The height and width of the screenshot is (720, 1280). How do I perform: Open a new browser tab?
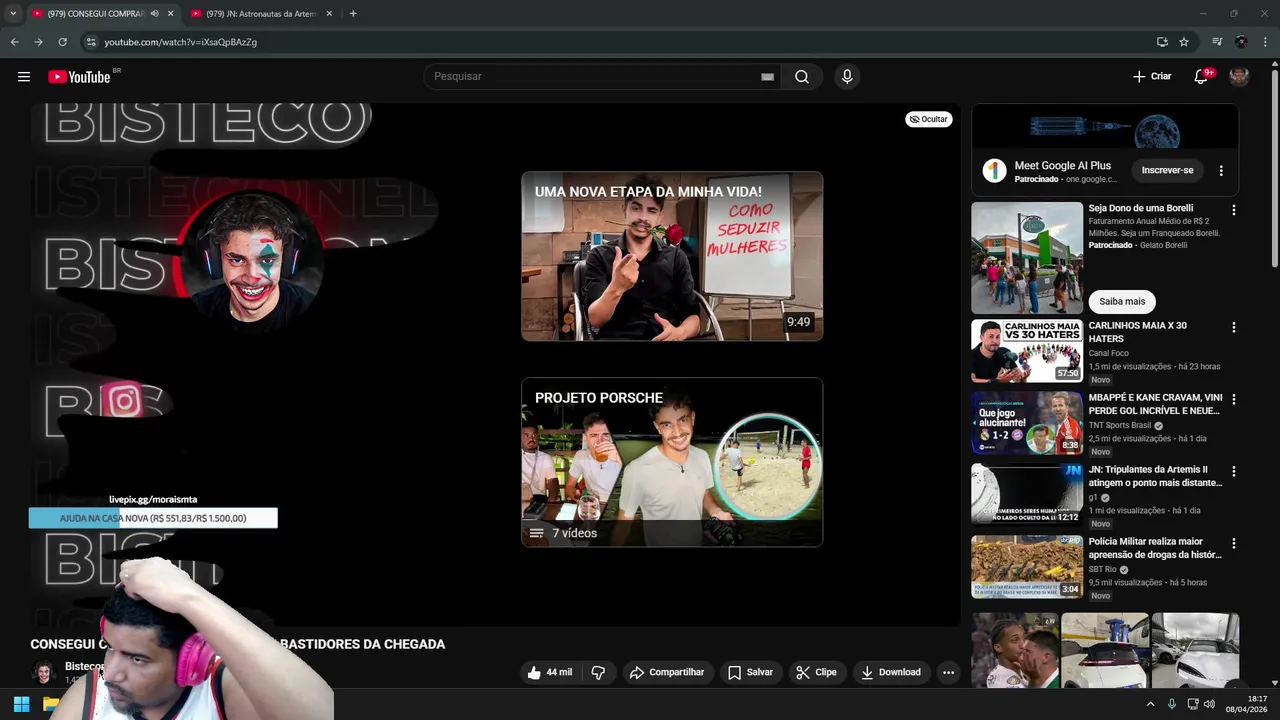[x=353, y=13]
